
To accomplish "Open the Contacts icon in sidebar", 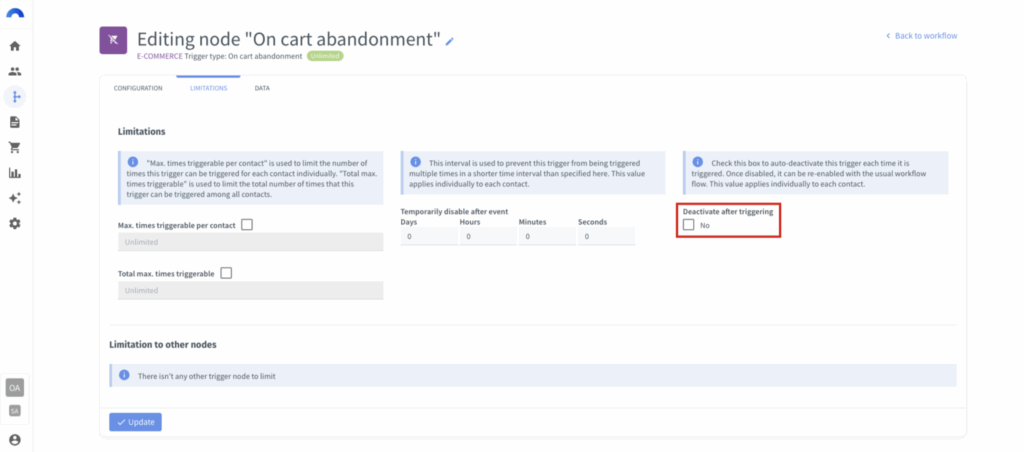I will coord(15,72).
